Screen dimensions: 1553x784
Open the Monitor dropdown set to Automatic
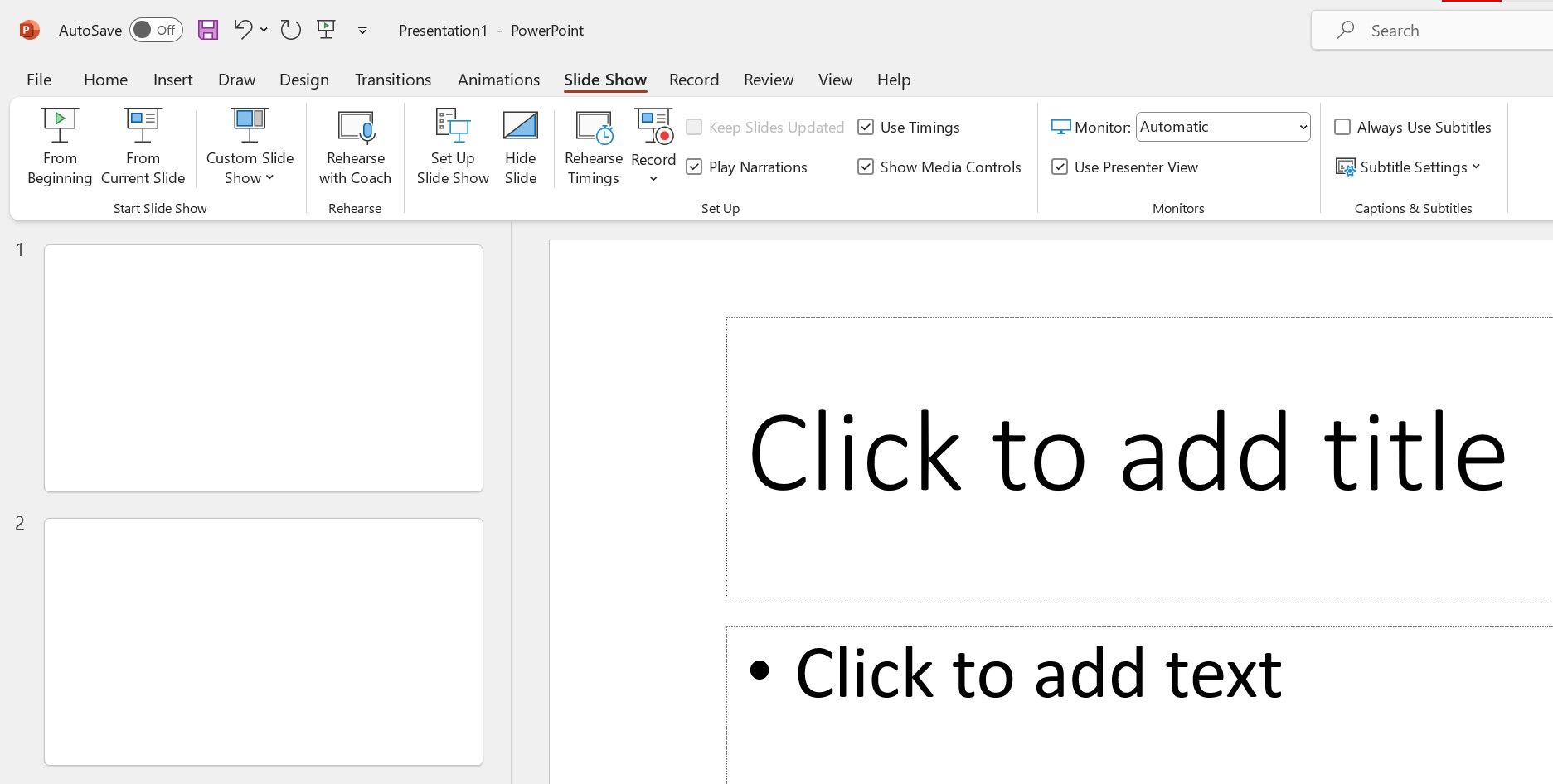point(1222,127)
